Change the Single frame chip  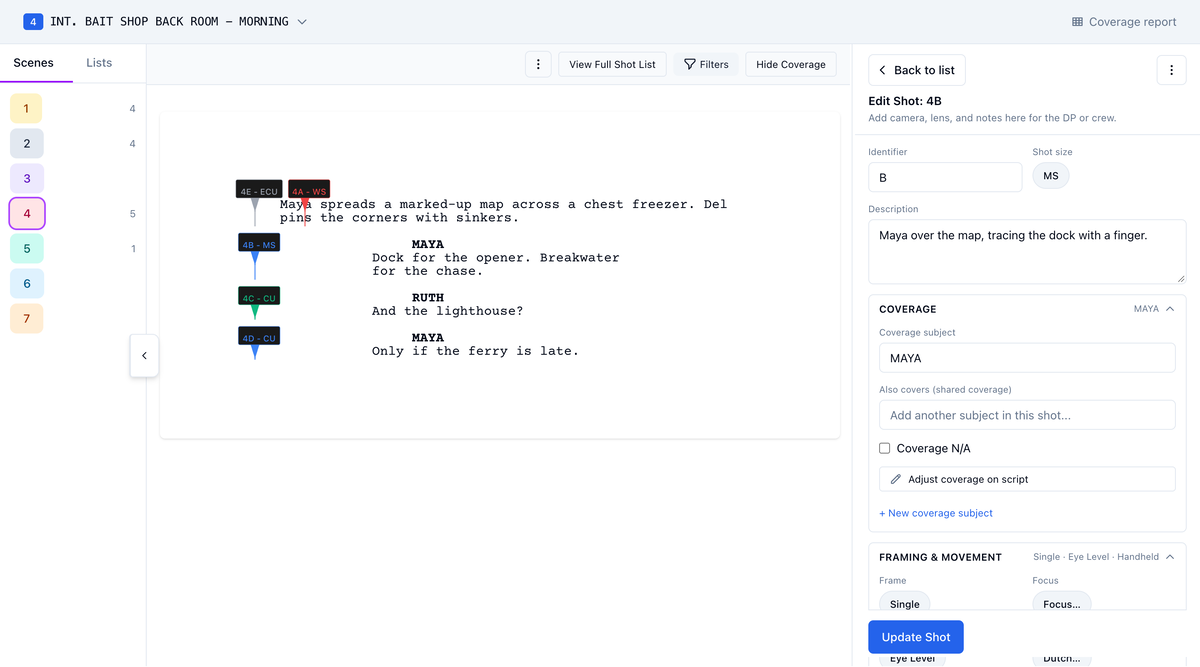click(905, 603)
